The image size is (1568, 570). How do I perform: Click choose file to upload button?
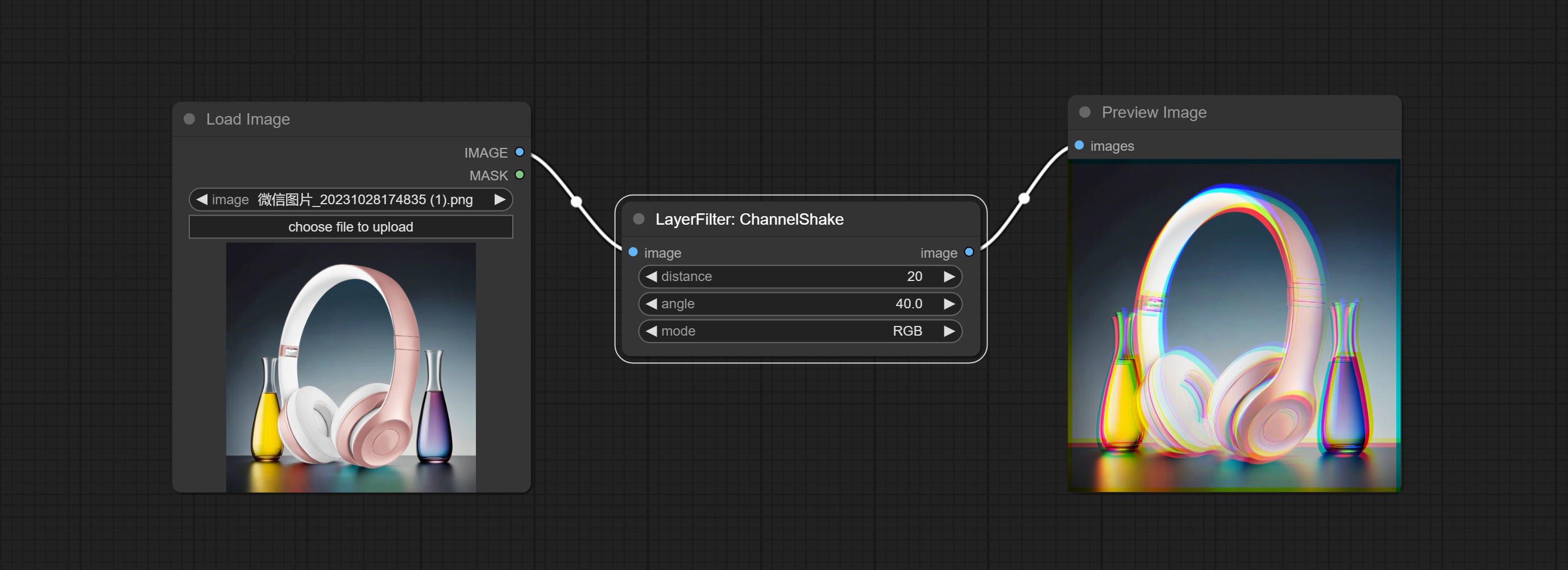point(351,227)
